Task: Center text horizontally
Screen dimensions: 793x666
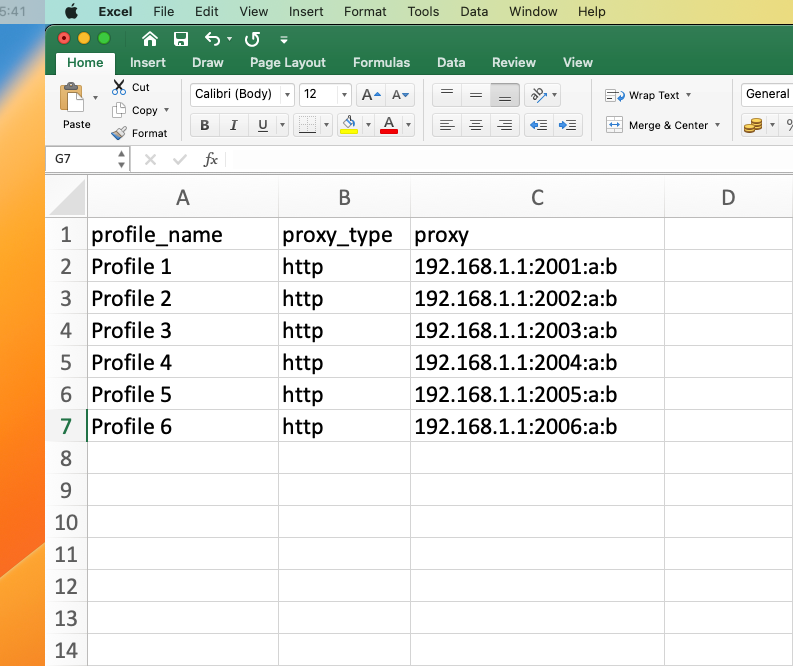Action: pos(475,125)
